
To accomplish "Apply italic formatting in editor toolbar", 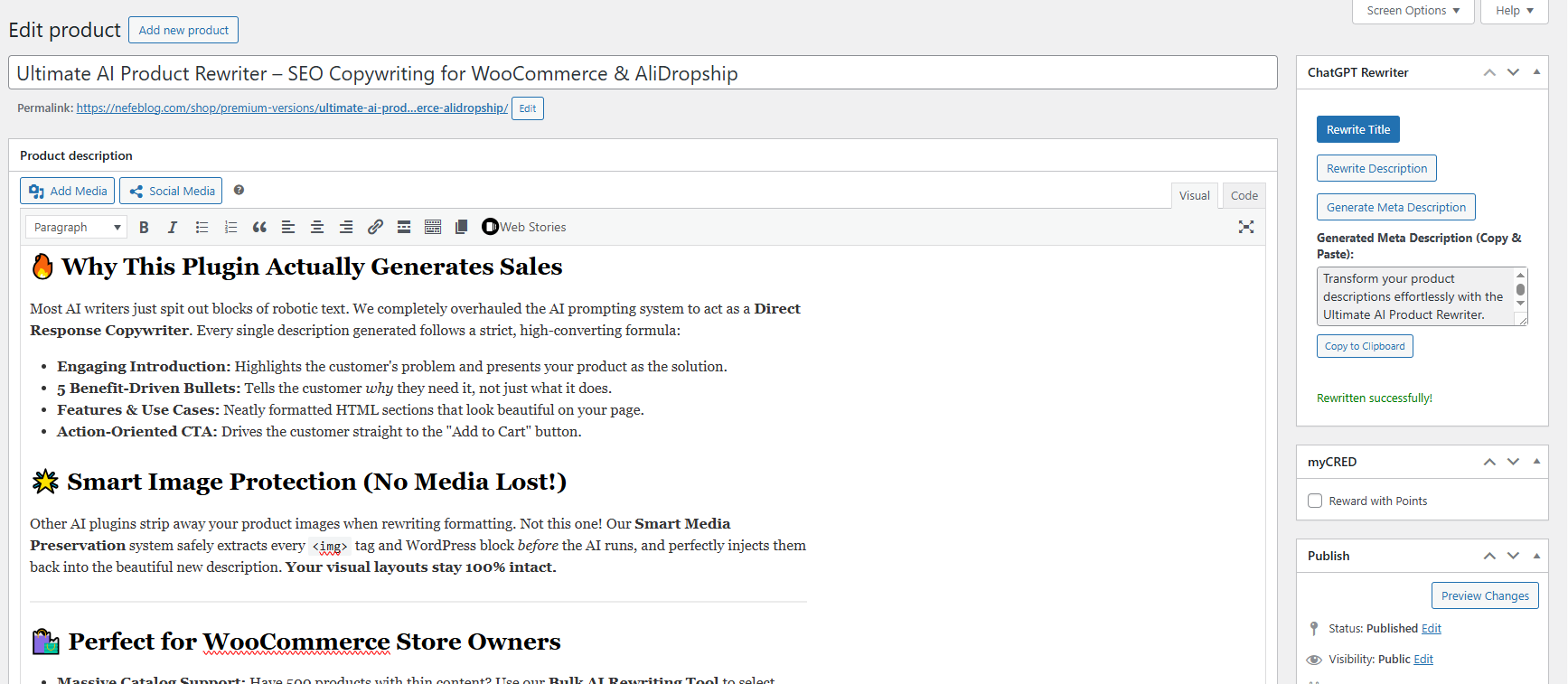I will [x=173, y=228].
